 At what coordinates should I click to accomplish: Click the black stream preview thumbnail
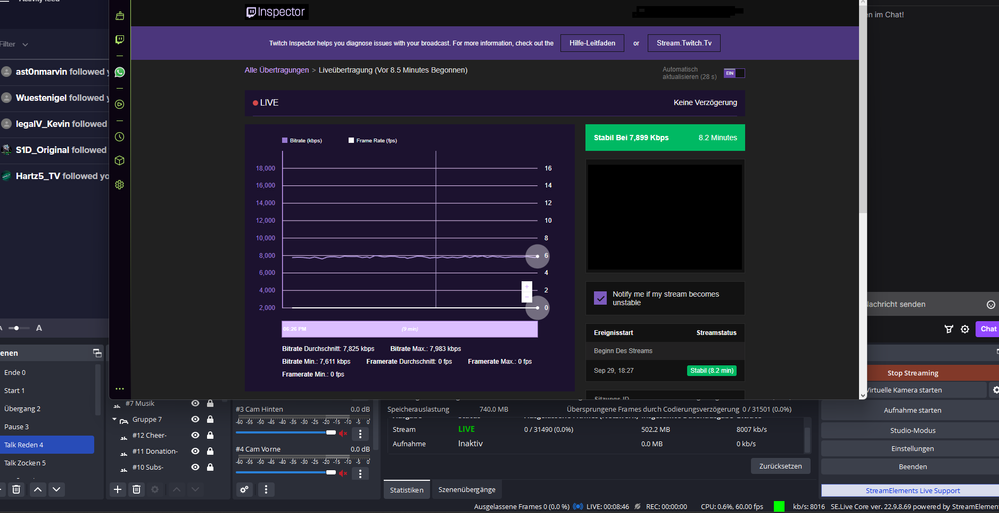665,217
